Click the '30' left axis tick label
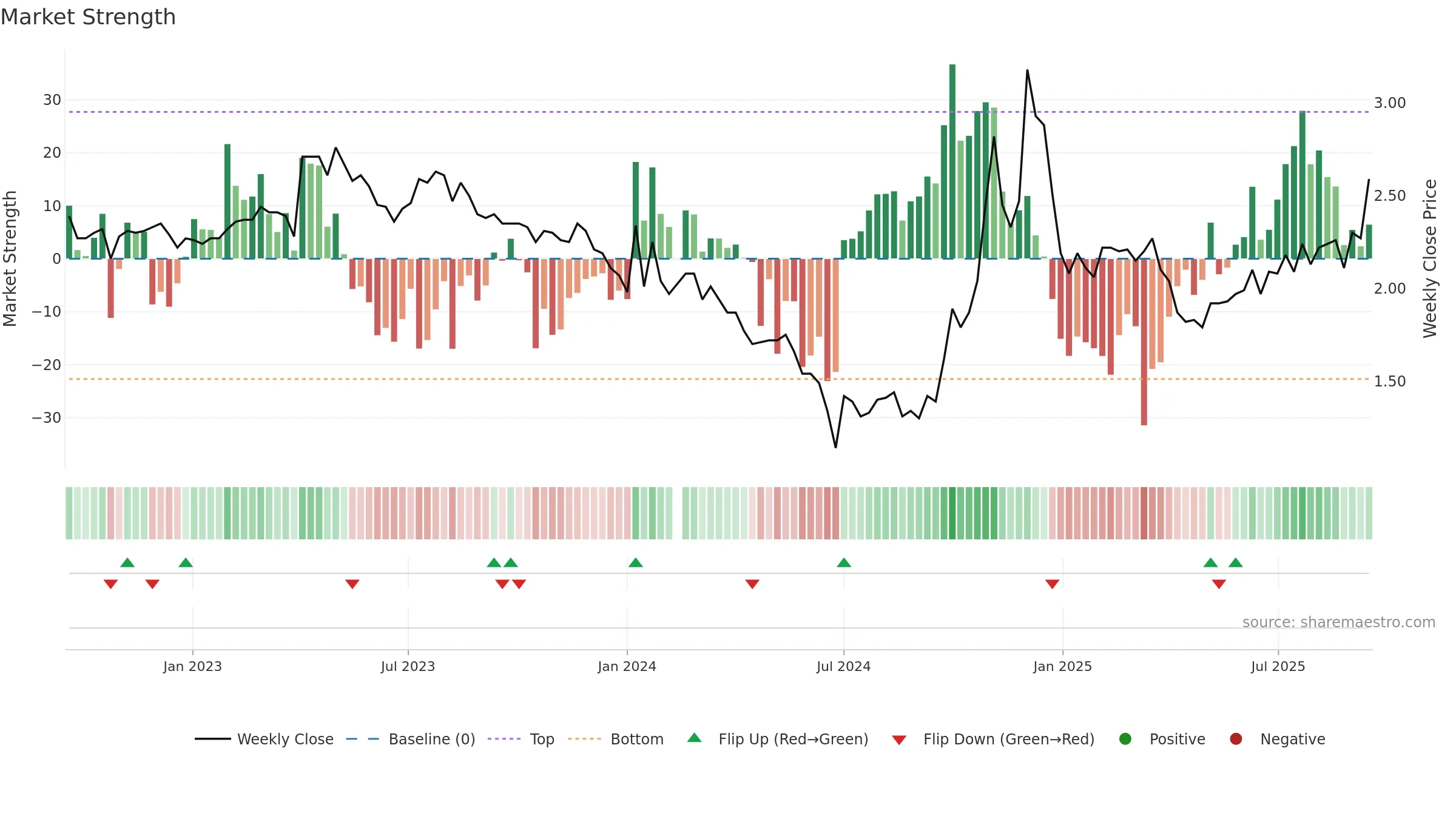 click(x=52, y=100)
